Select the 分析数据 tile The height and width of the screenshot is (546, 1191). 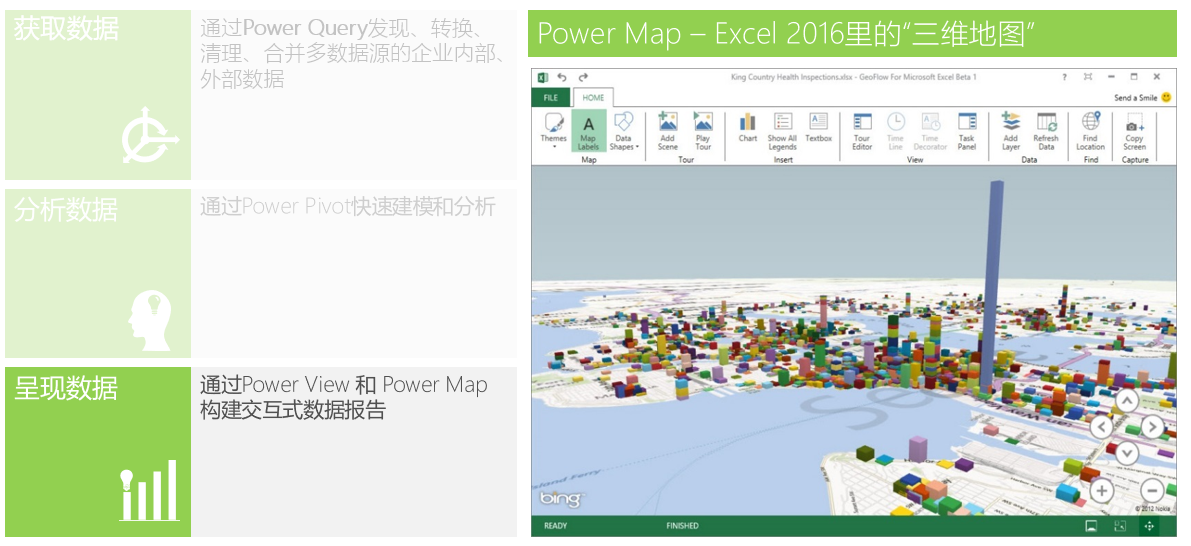98,273
